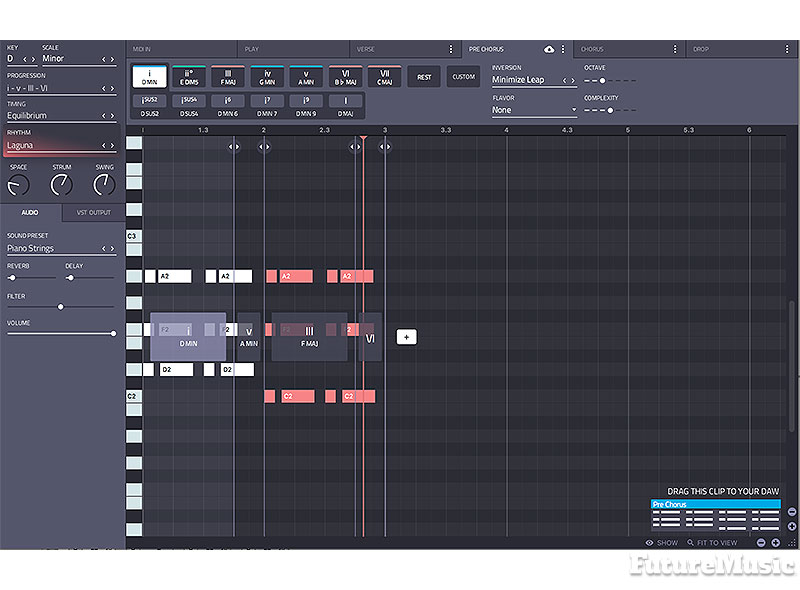Image resolution: width=800 pixels, height=590 pixels.
Task: Open the PLAY tab
Action: tap(293, 49)
